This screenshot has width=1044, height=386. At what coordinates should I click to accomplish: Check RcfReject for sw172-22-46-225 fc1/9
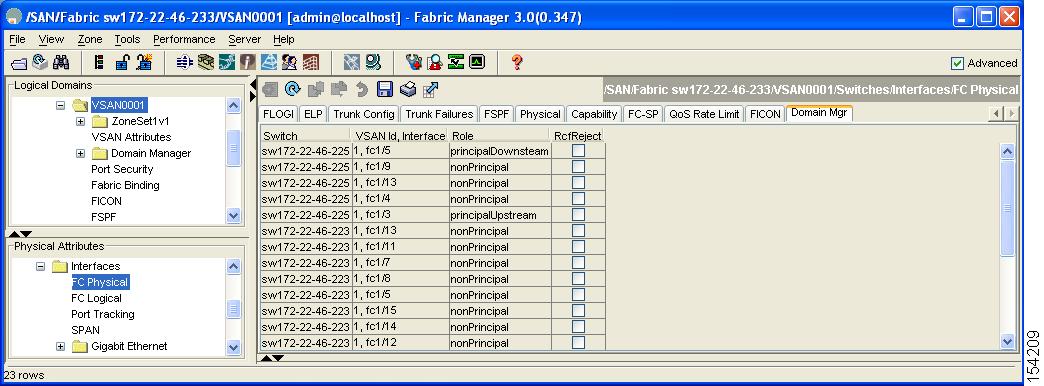click(579, 166)
